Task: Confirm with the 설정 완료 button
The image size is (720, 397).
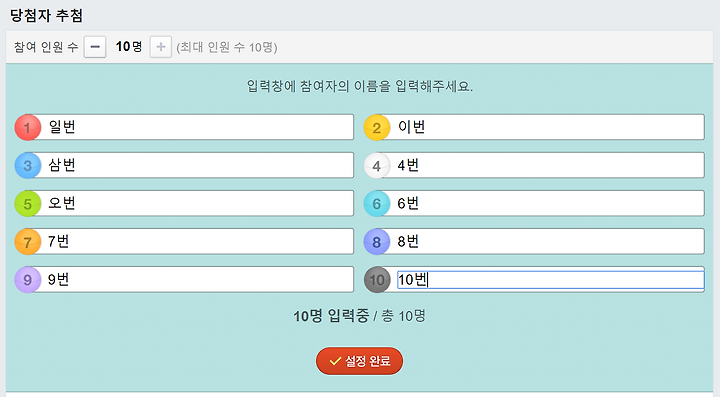Action: [360, 361]
